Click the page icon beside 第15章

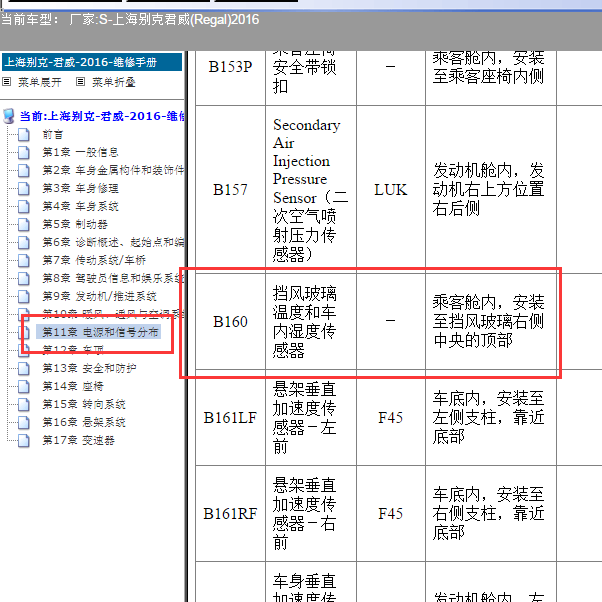(24, 404)
